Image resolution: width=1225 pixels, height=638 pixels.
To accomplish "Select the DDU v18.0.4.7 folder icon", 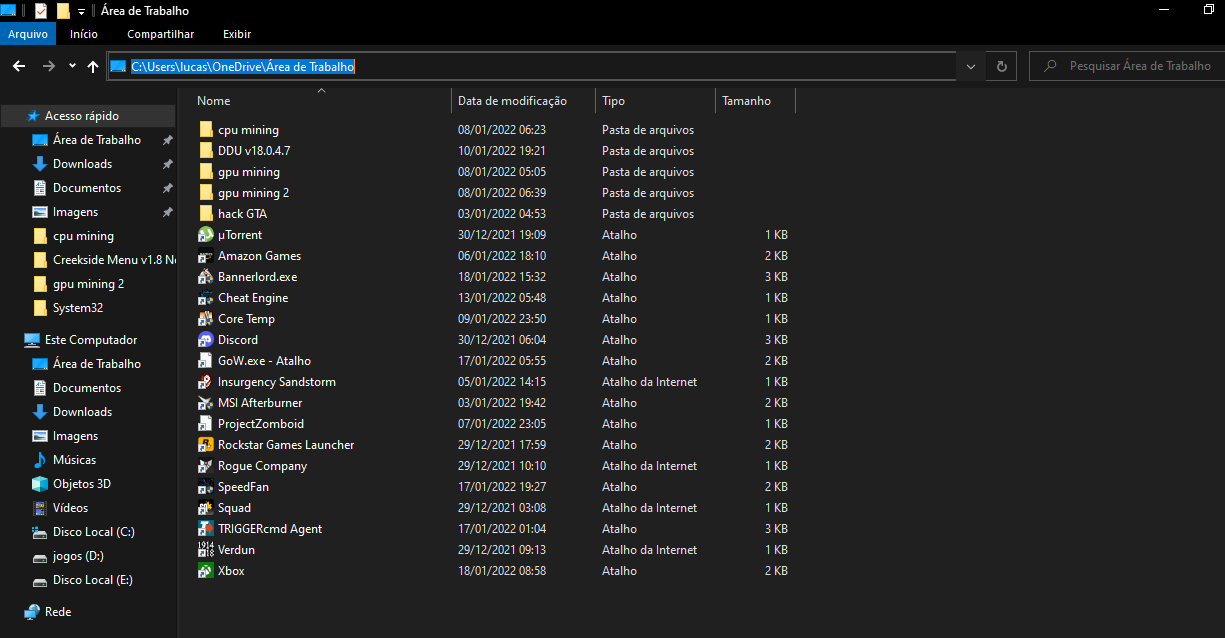I will click(x=206, y=151).
